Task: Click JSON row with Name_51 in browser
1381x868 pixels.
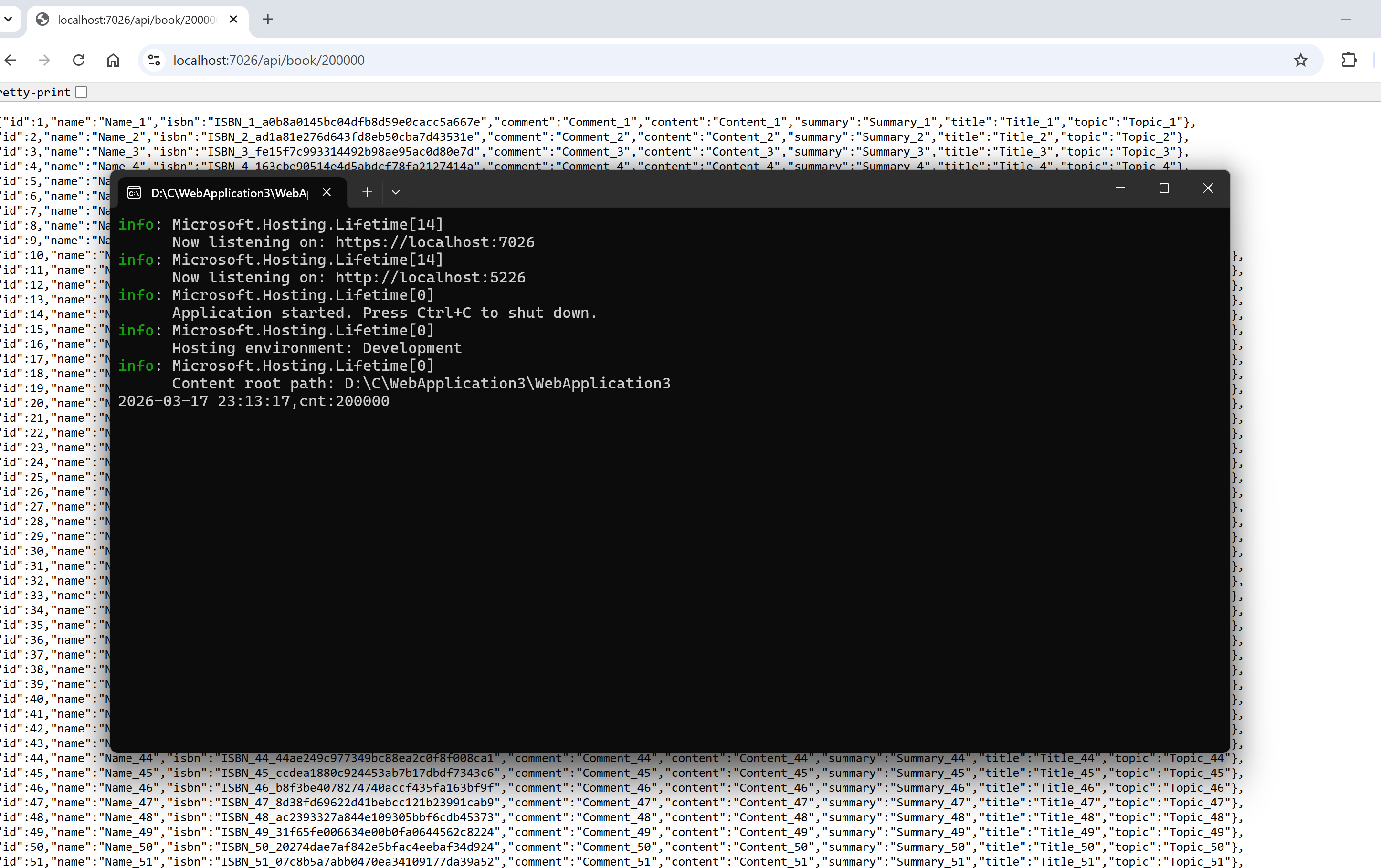Action: click(x=622, y=862)
